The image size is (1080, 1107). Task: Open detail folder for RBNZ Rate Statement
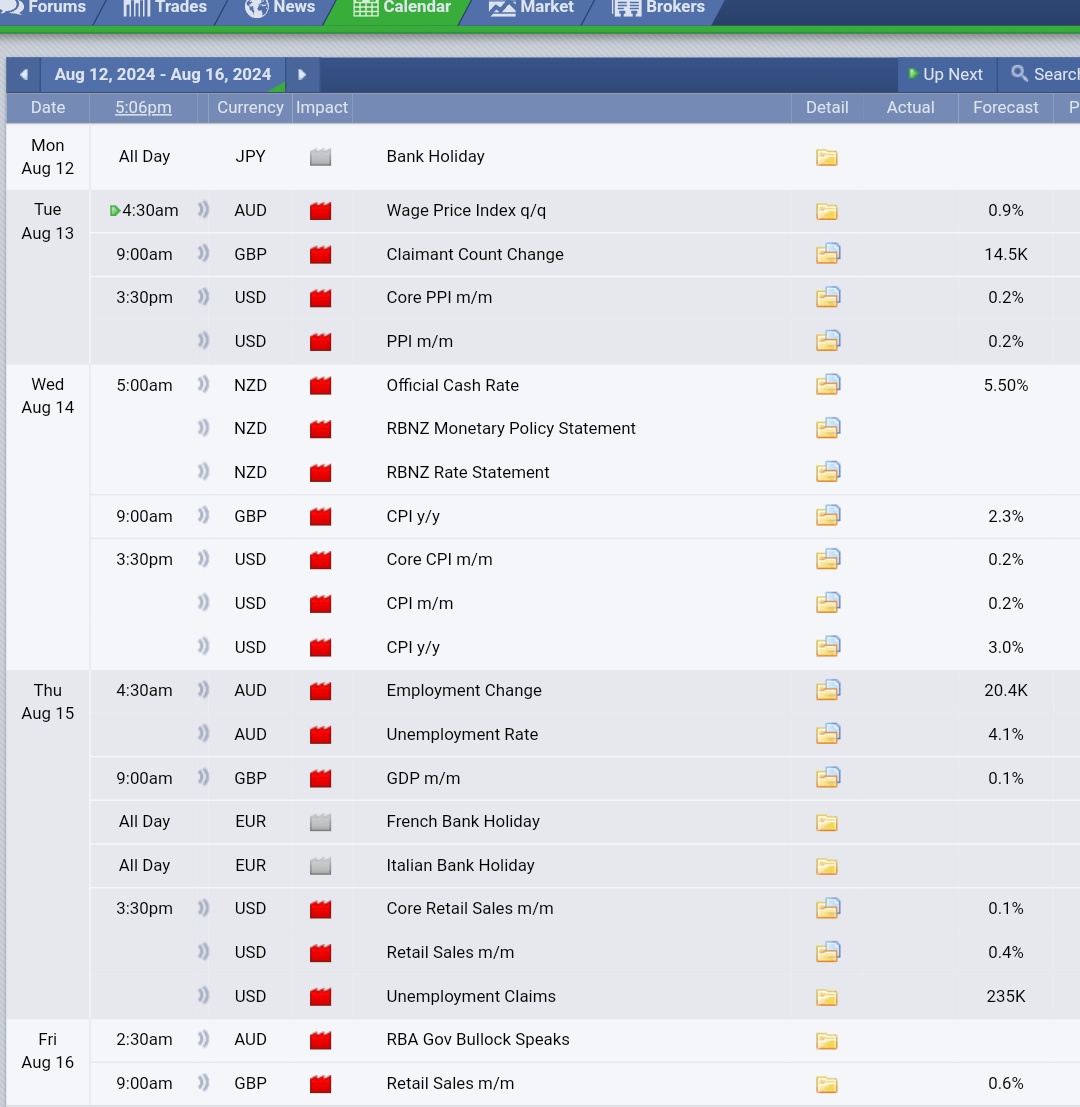828,472
